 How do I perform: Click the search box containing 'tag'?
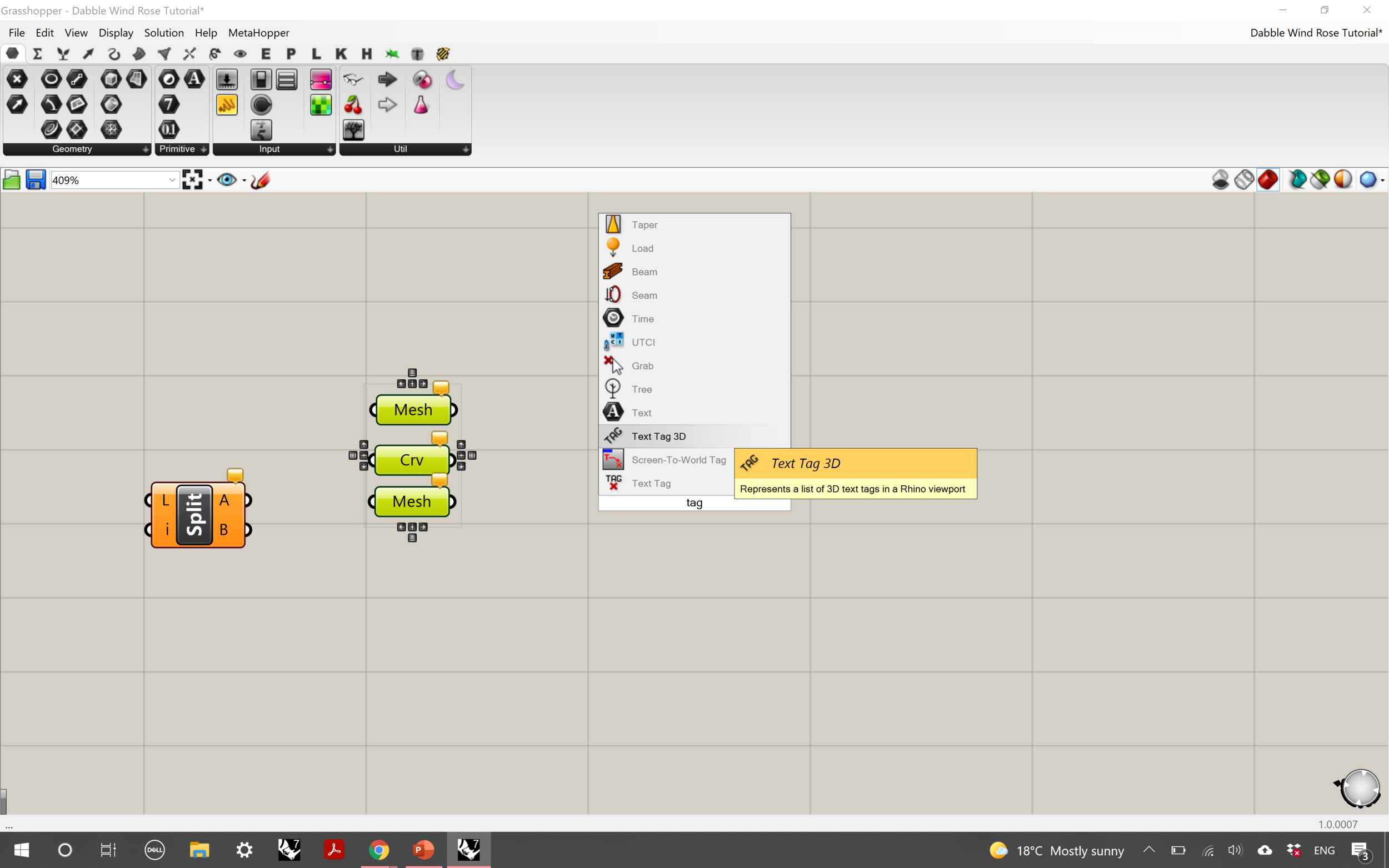(693, 503)
